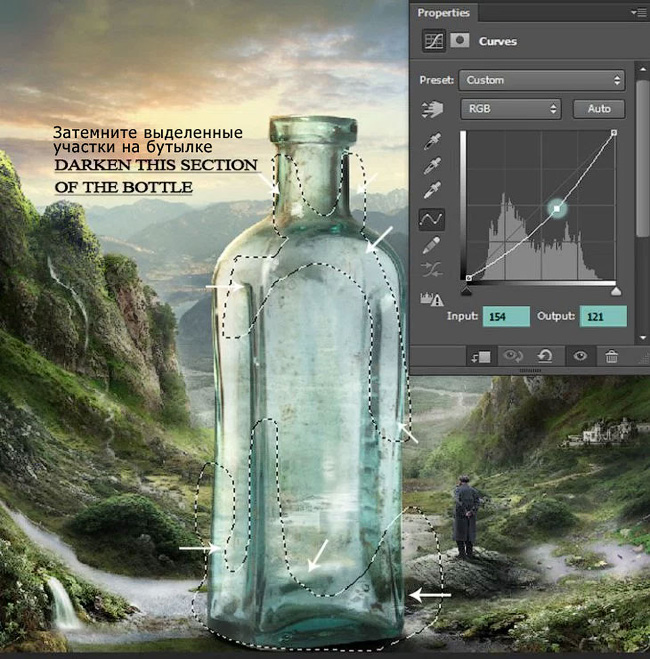
Task: Click the 'OF THE BOTTLE' text
Action: pyautogui.click(x=124, y=187)
